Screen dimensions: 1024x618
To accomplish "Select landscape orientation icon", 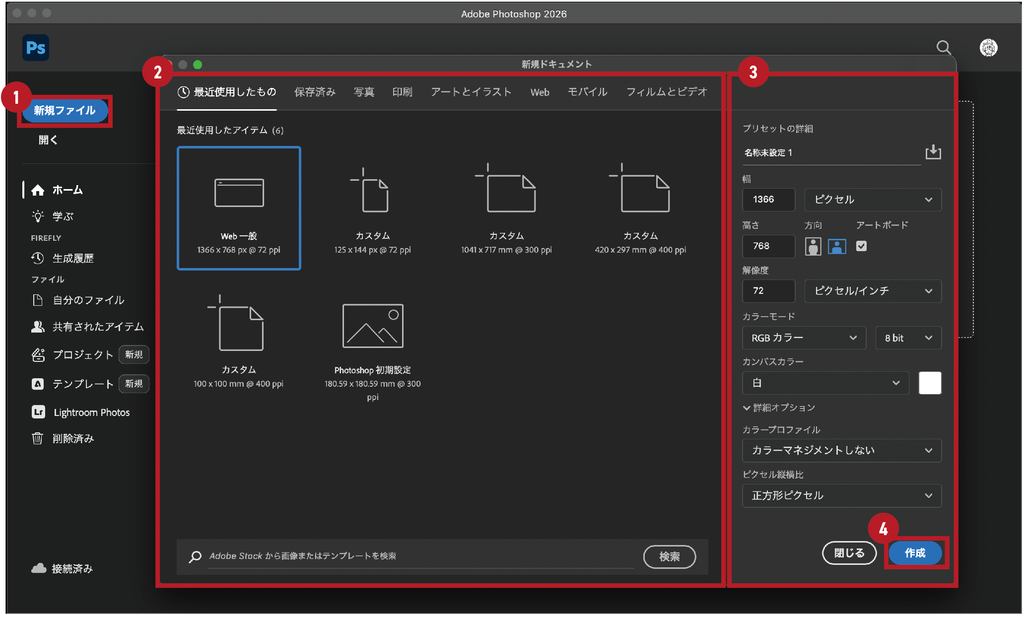I will (x=837, y=247).
